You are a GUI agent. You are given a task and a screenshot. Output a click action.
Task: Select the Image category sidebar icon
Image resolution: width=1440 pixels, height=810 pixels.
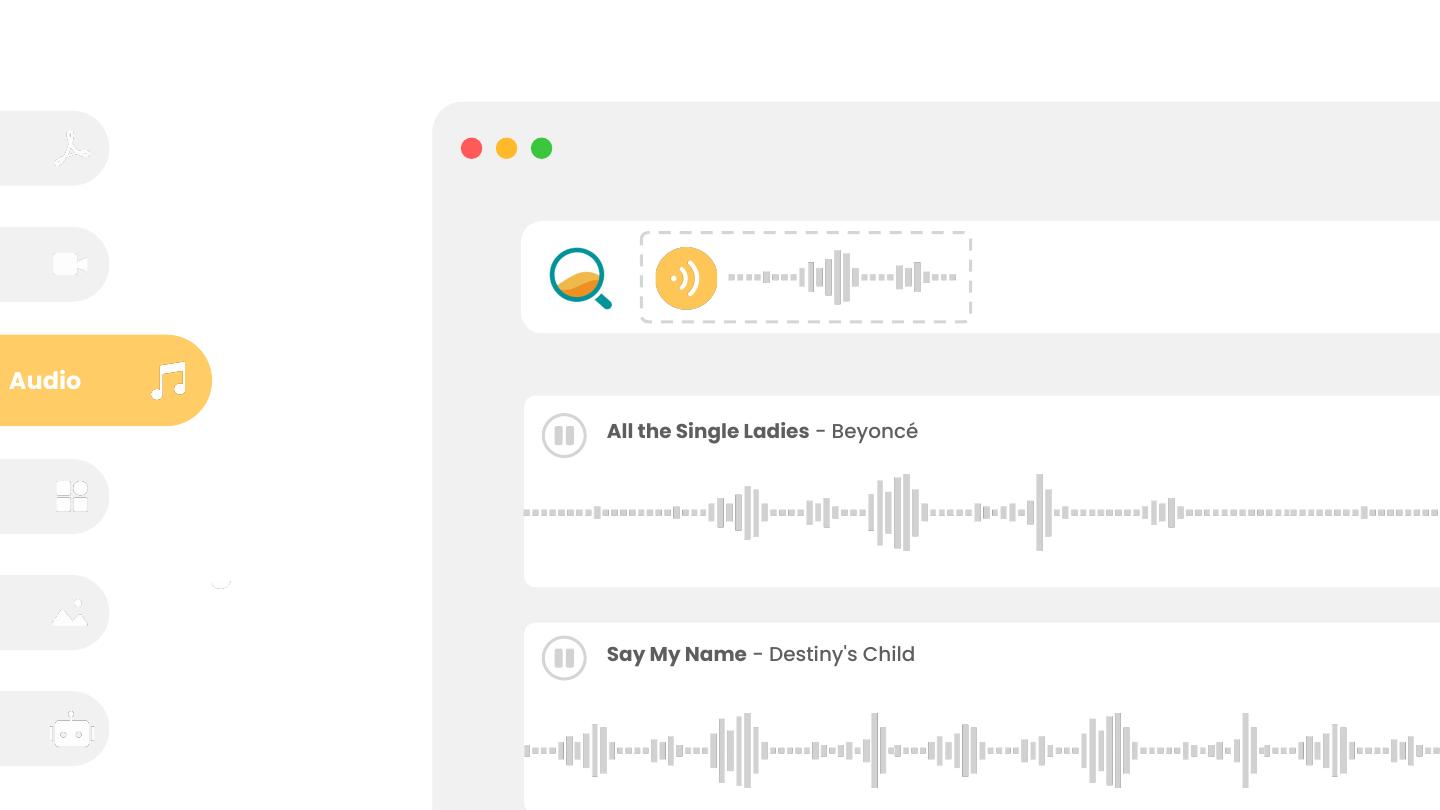tap(70, 612)
